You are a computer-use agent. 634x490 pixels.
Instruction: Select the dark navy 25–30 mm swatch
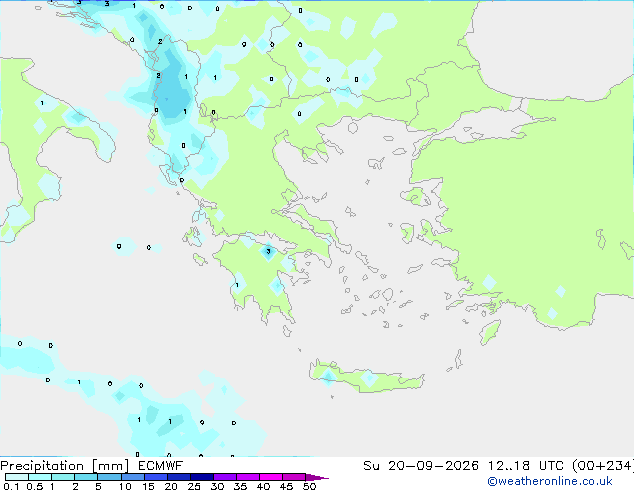202,477
